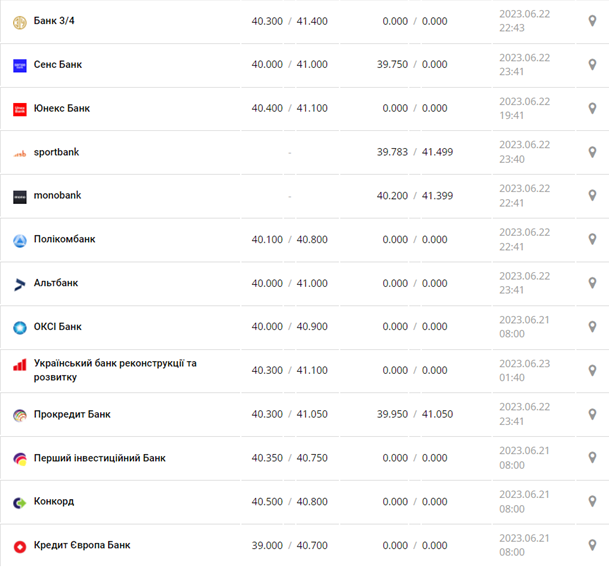Click the ОКСІ Банк logo icon
This screenshot has height=567, width=609.
[20, 327]
